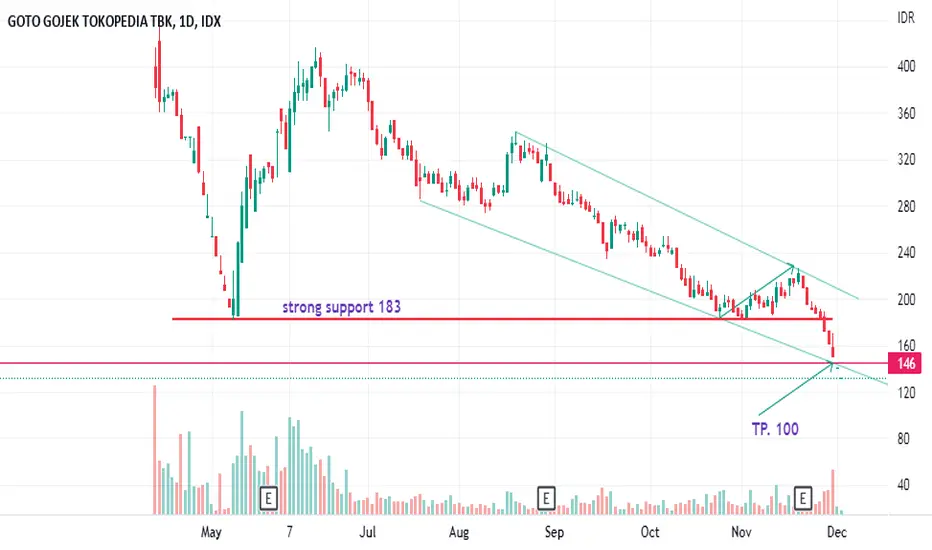Viewport: 932px width, 550px height.
Task: Click the Nov date axis label
Action: (x=741, y=532)
